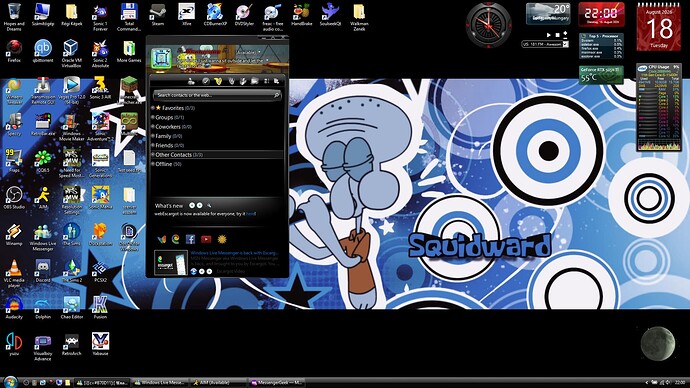Open the Windows Live Messenger is back article link
This screenshot has width=690, height=388.
click(x=234, y=253)
